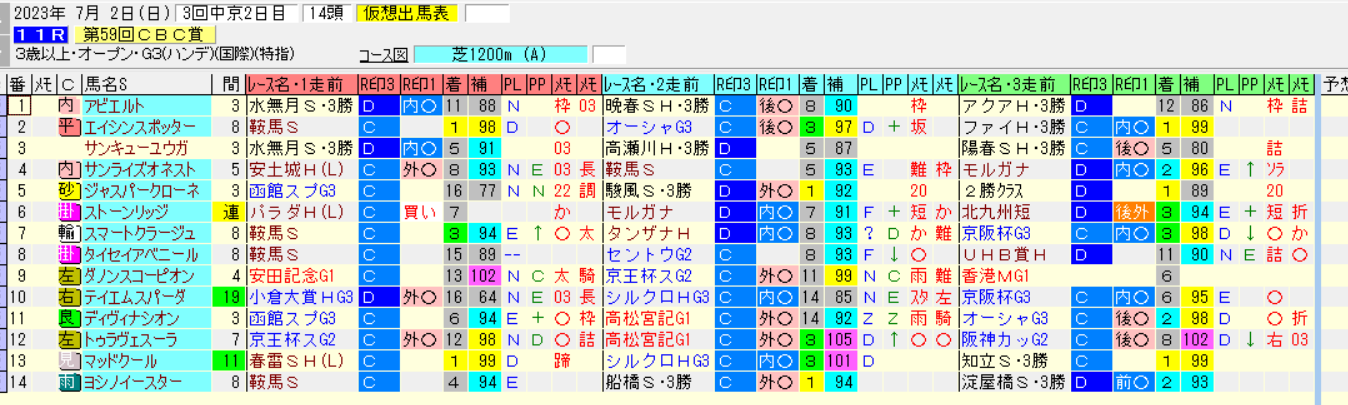This screenshot has width=1348, height=405.
Task: Open 北九州短 race cell
Action: pos(1013,212)
